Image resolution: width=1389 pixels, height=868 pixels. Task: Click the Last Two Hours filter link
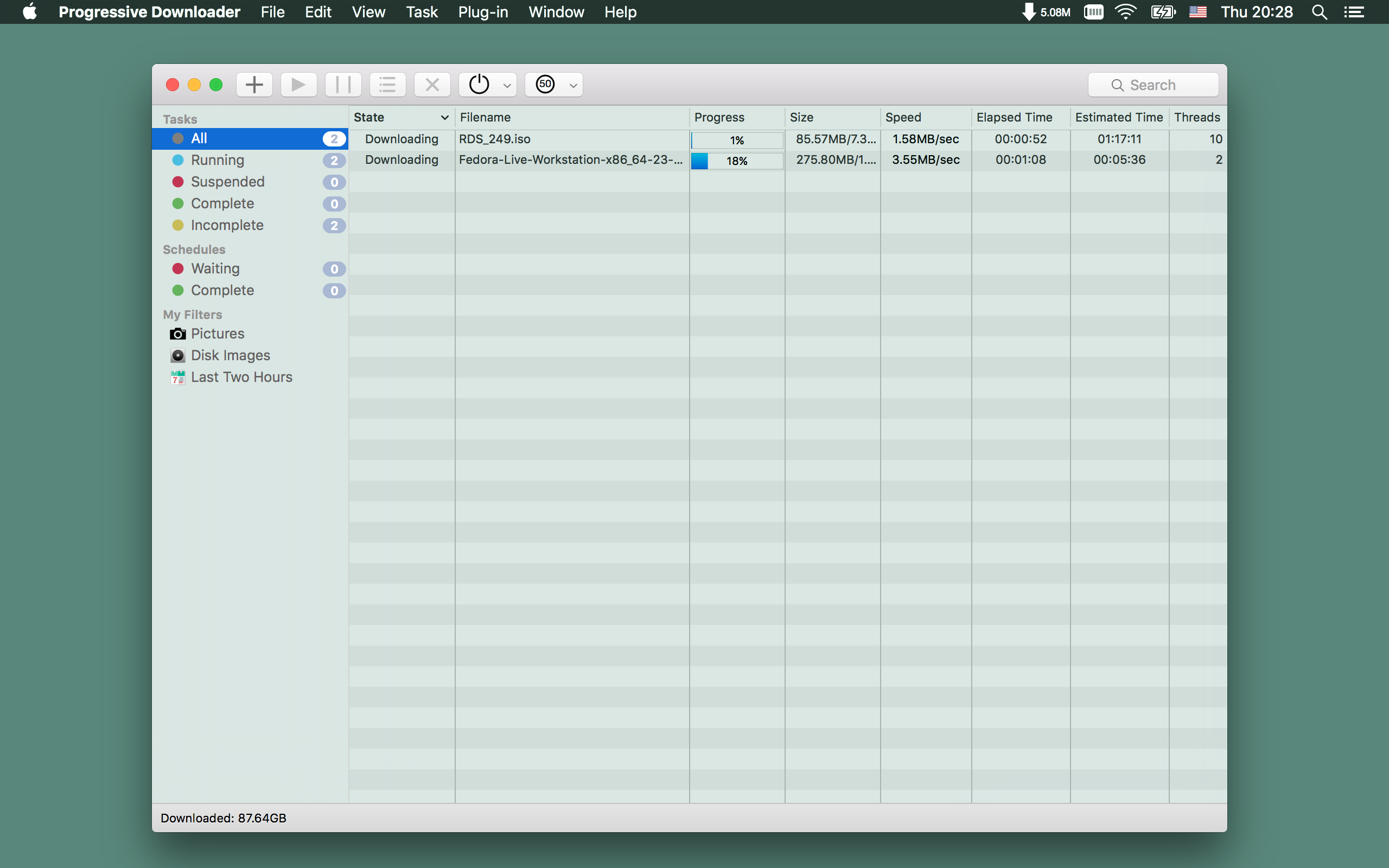coord(241,377)
